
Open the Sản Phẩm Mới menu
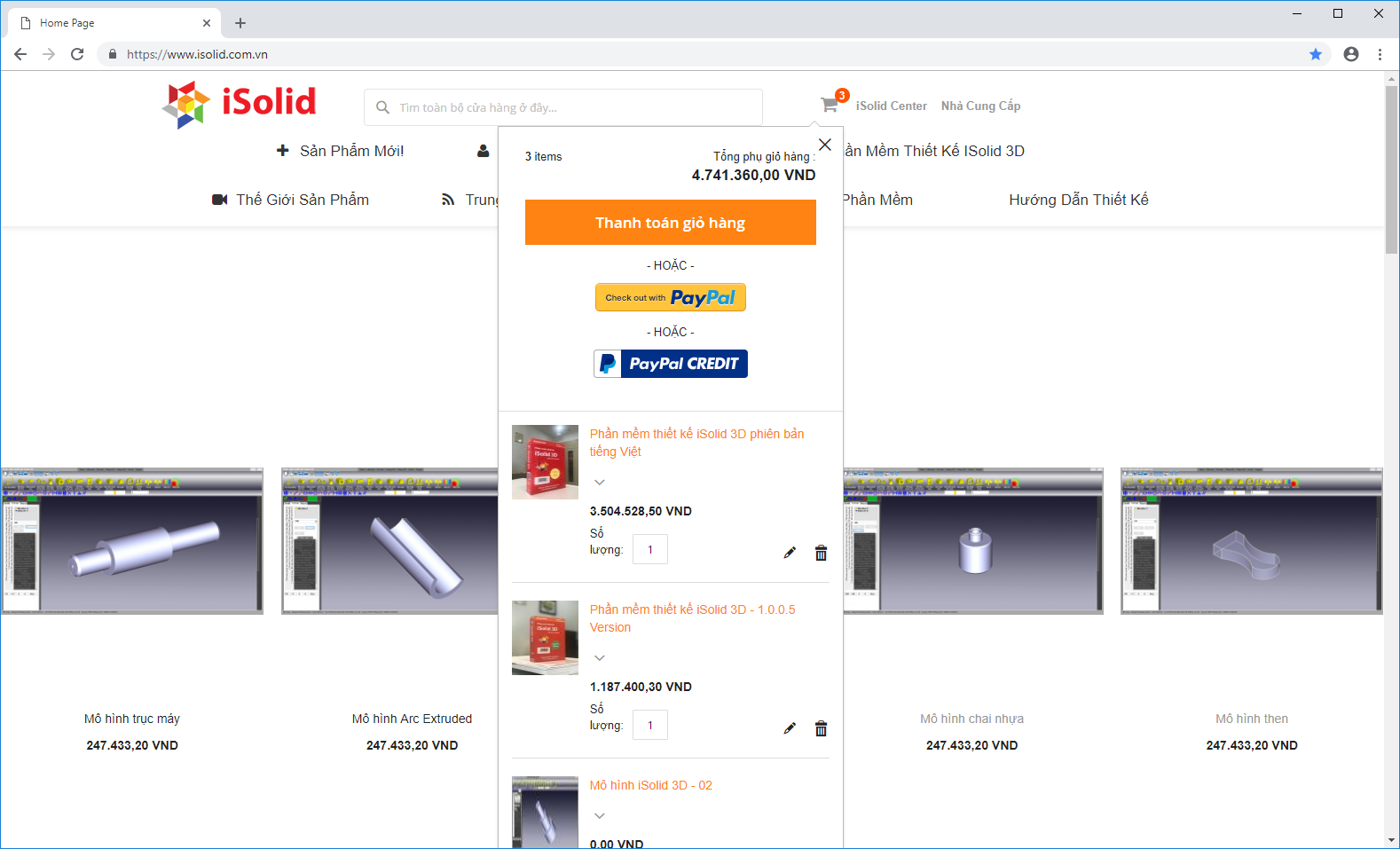[341, 151]
